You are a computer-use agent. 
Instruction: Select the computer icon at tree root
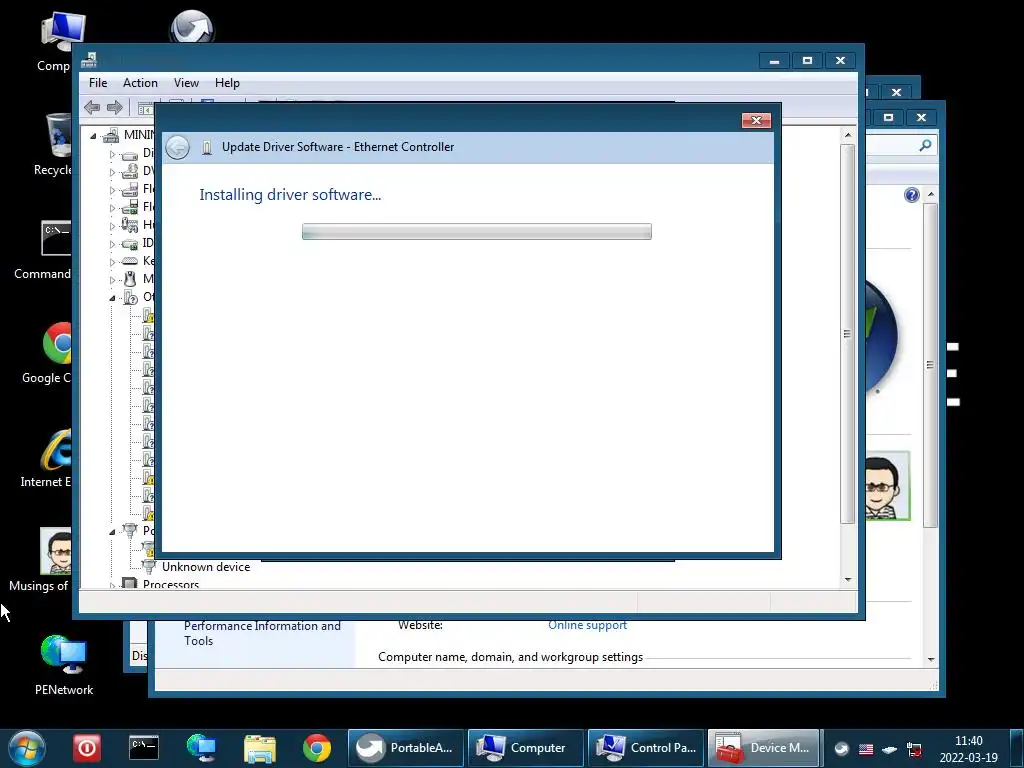110,135
